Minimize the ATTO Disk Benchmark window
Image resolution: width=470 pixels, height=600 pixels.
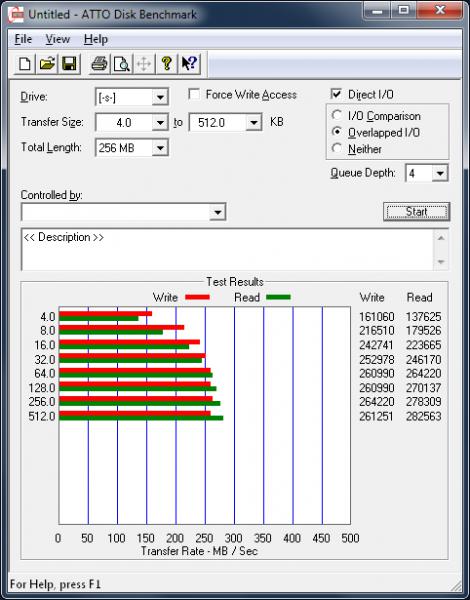pos(377,11)
